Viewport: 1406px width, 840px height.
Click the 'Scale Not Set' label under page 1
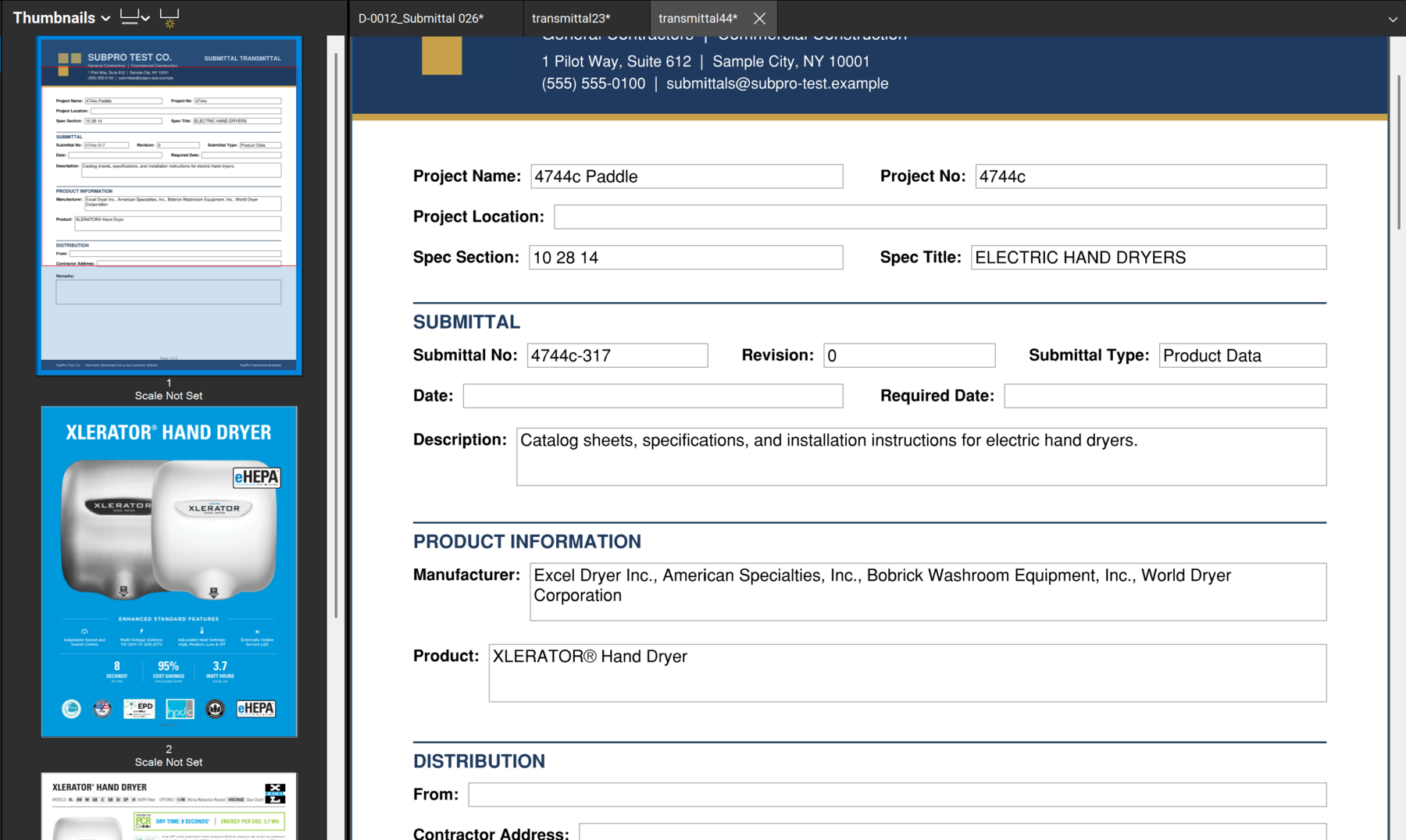pos(169,396)
